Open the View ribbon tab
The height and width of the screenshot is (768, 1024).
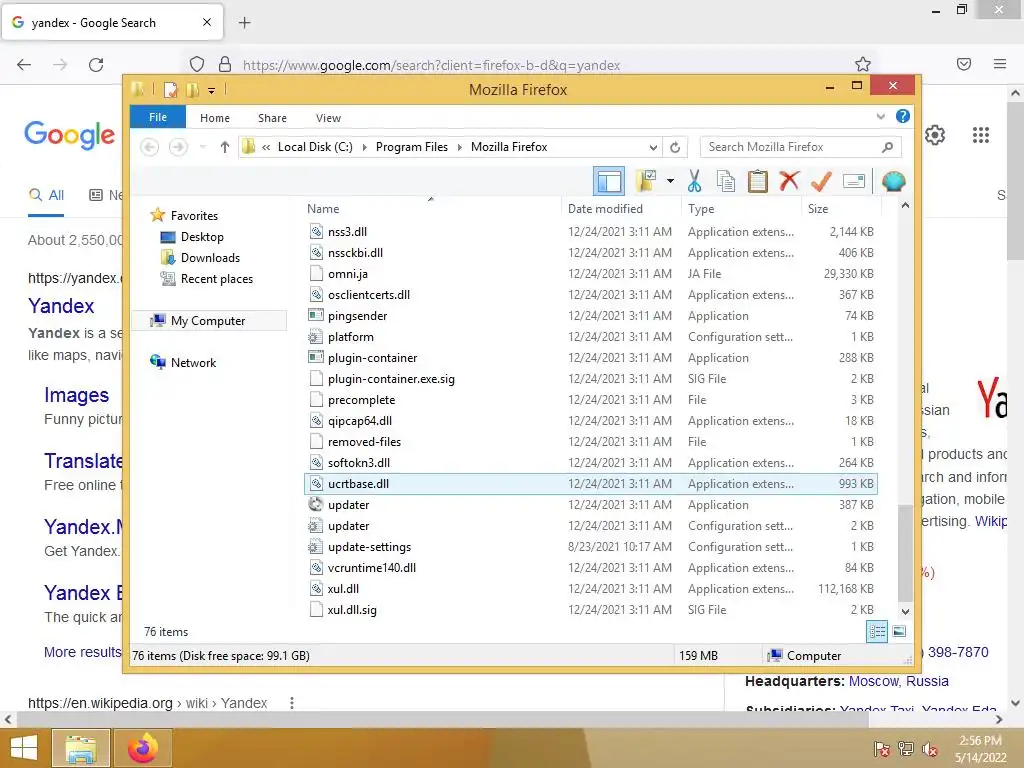coord(328,118)
